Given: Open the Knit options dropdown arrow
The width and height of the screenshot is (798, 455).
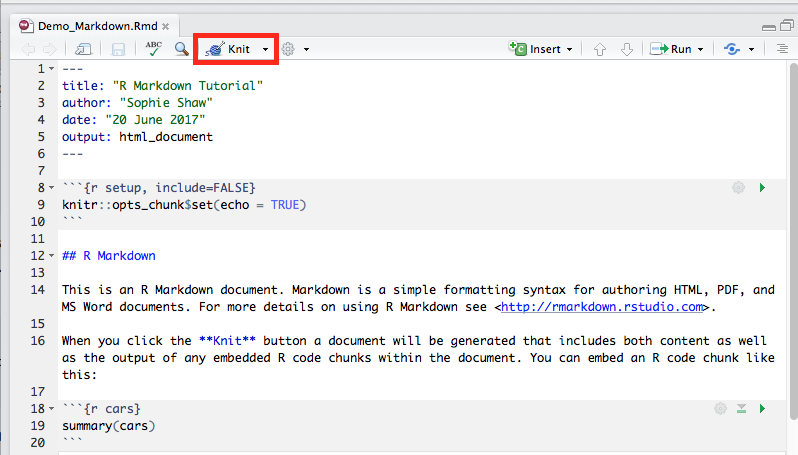Looking at the screenshot, I should point(265,49).
